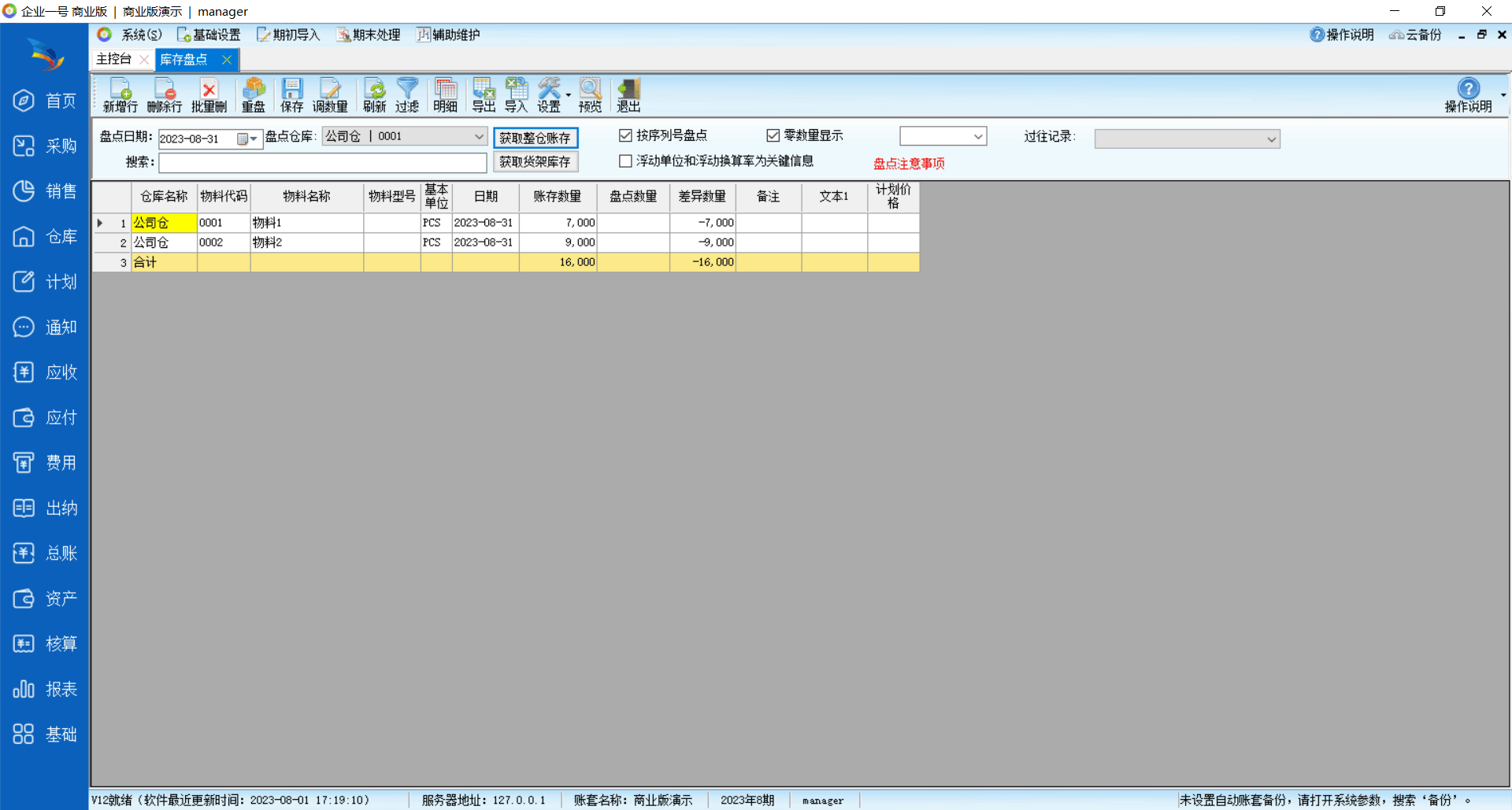Switch to the 主控台 tab
The image size is (1512, 810).
pyautogui.click(x=114, y=59)
